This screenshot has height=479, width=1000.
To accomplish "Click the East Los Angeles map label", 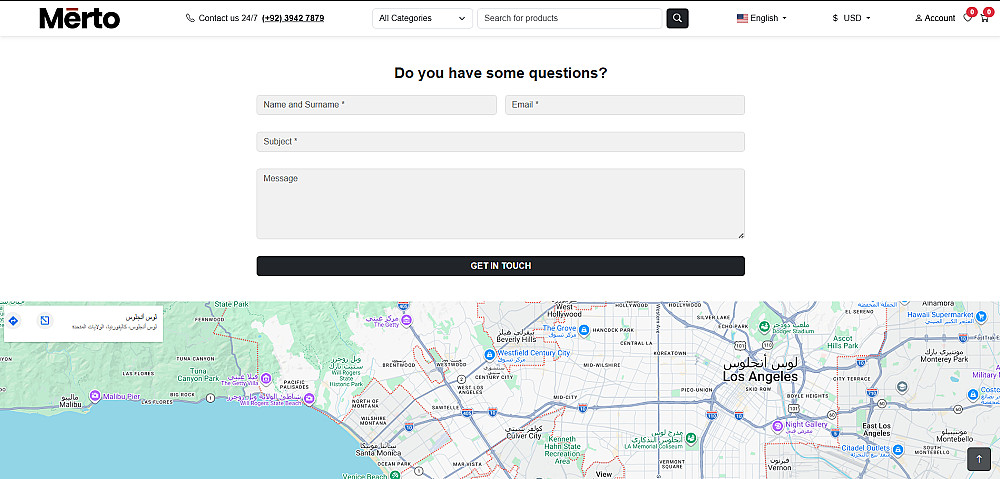I will pyautogui.click(x=876, y=429).
